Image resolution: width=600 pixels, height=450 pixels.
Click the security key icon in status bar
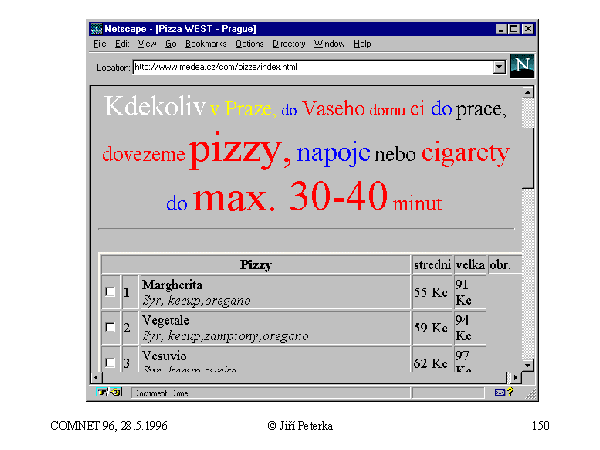109,393
